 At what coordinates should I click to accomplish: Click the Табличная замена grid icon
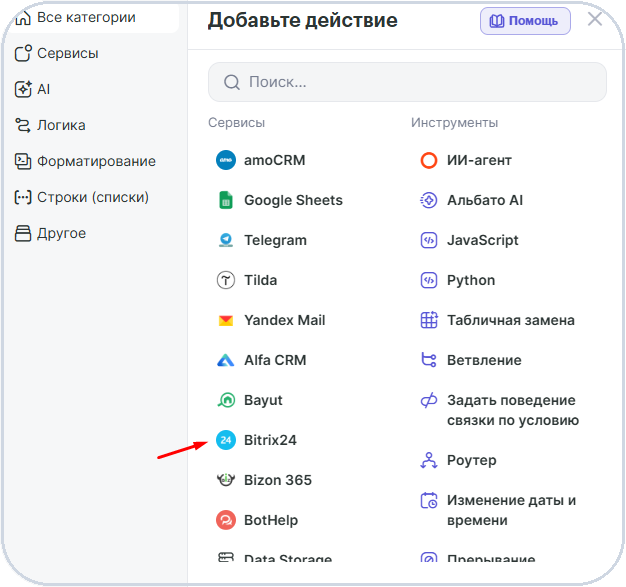[429, 320]
